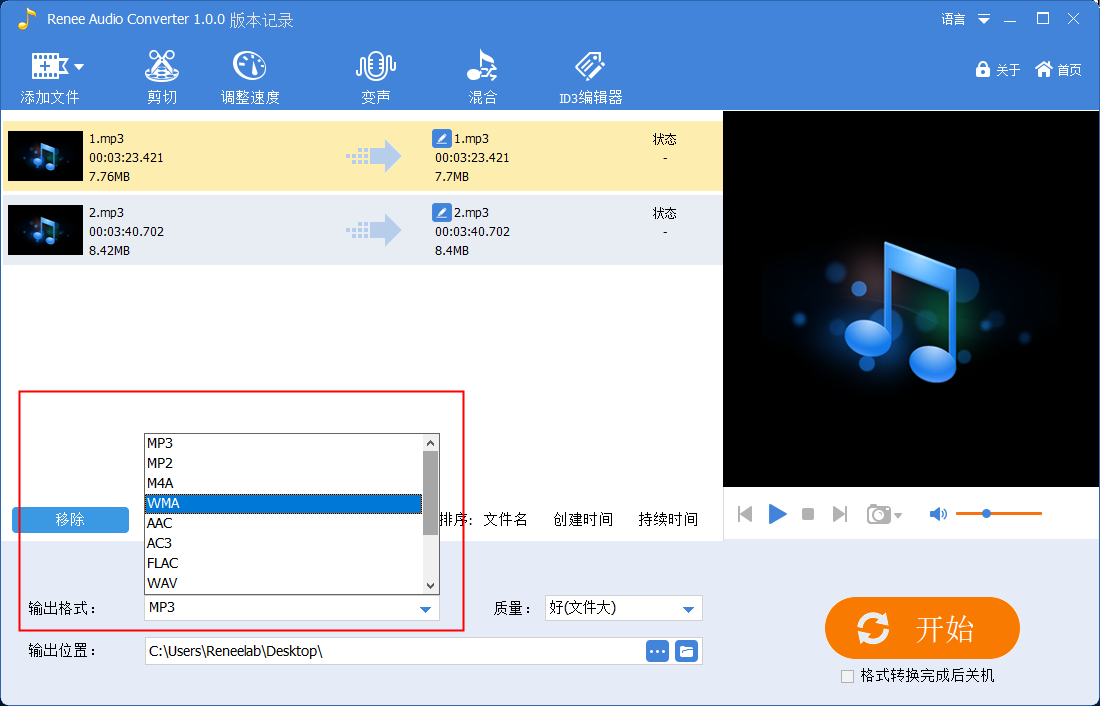This screenshot has height=706, width=1100.
Task: Collapse the 输出格式 combo box arrow
Action: [425, 608]
